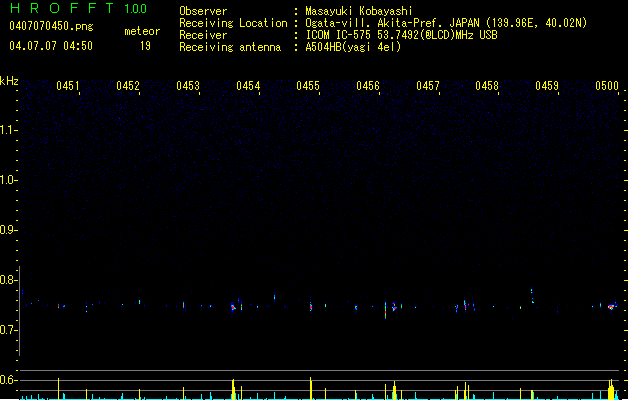The width and height of the screenshot is (629, 400).
Task: Click the 0.8 kHz frequency label
Action: click(7, 280)
